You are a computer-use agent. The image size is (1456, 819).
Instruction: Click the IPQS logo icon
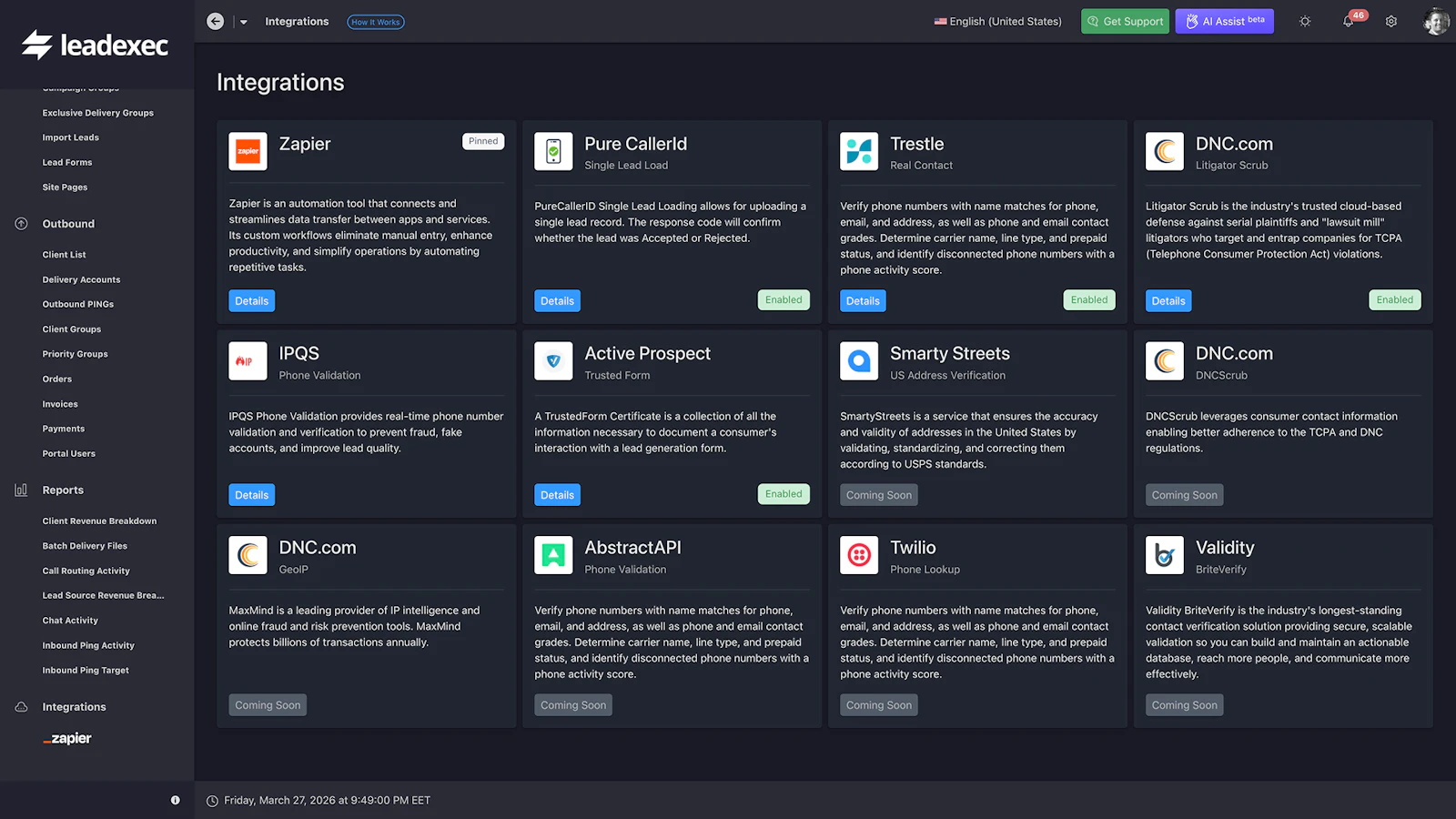[x=248, y=361]
